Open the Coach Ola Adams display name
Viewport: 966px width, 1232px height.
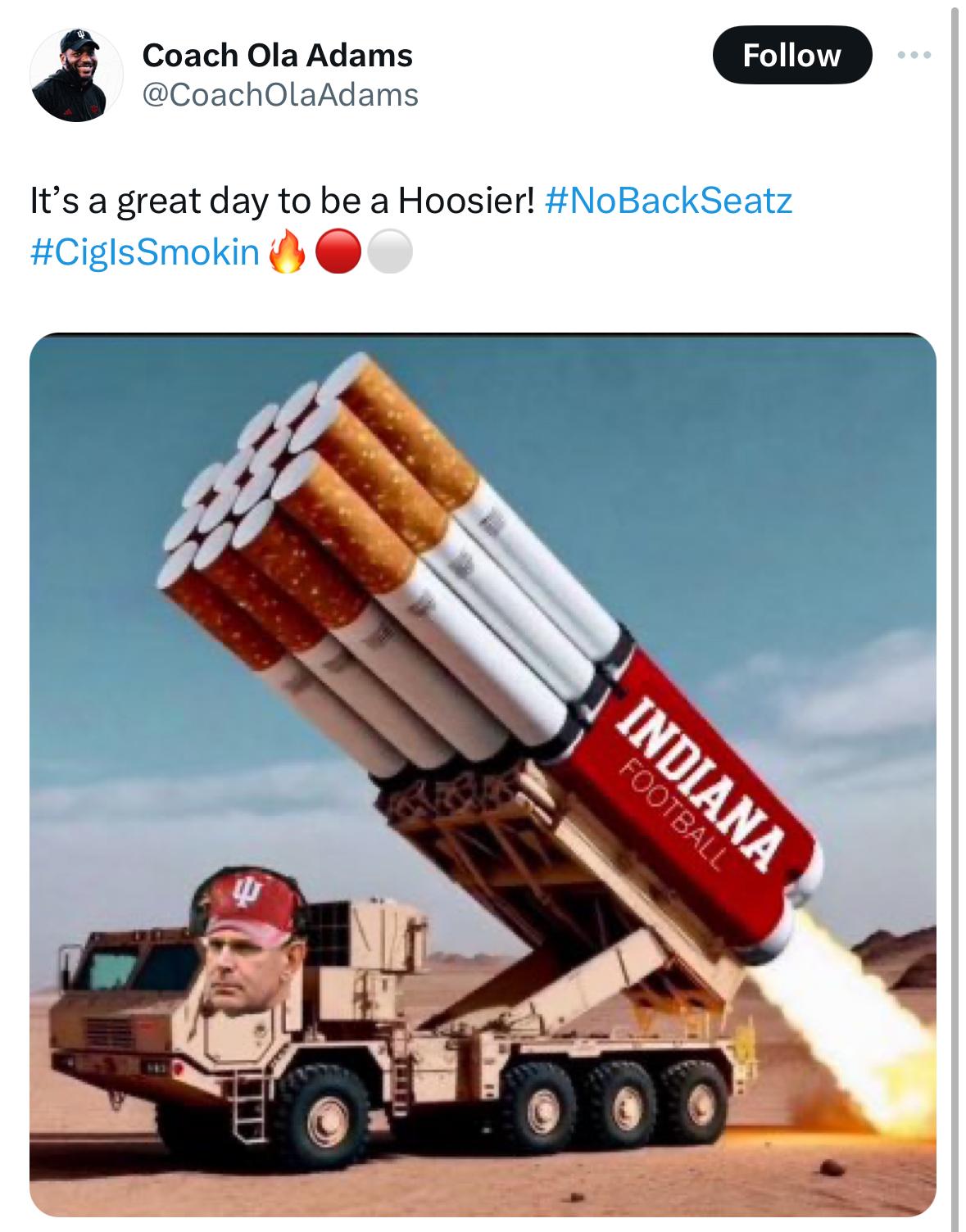pyautogui.click(x=277, y=55)
